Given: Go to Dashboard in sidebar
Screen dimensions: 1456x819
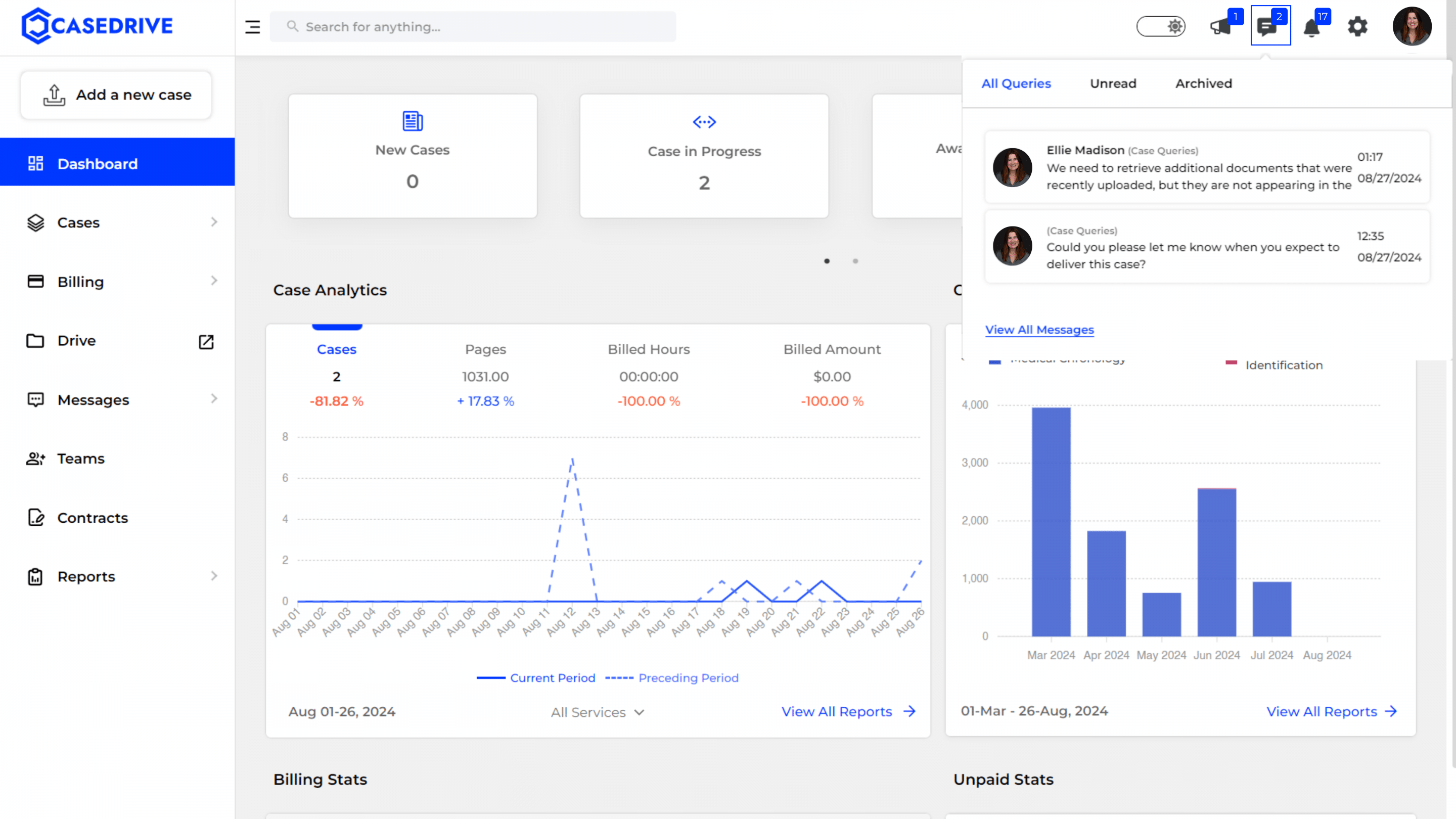Looking at the screenshot, I should (x=118, y=162).
